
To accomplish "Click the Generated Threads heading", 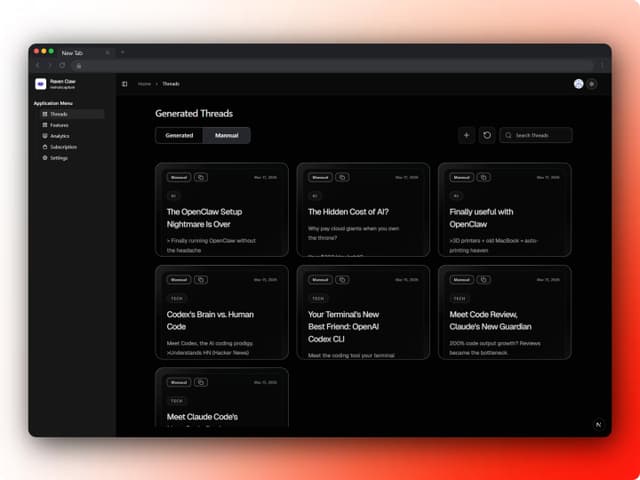I will pyautogui.click(x=194, y=113).
